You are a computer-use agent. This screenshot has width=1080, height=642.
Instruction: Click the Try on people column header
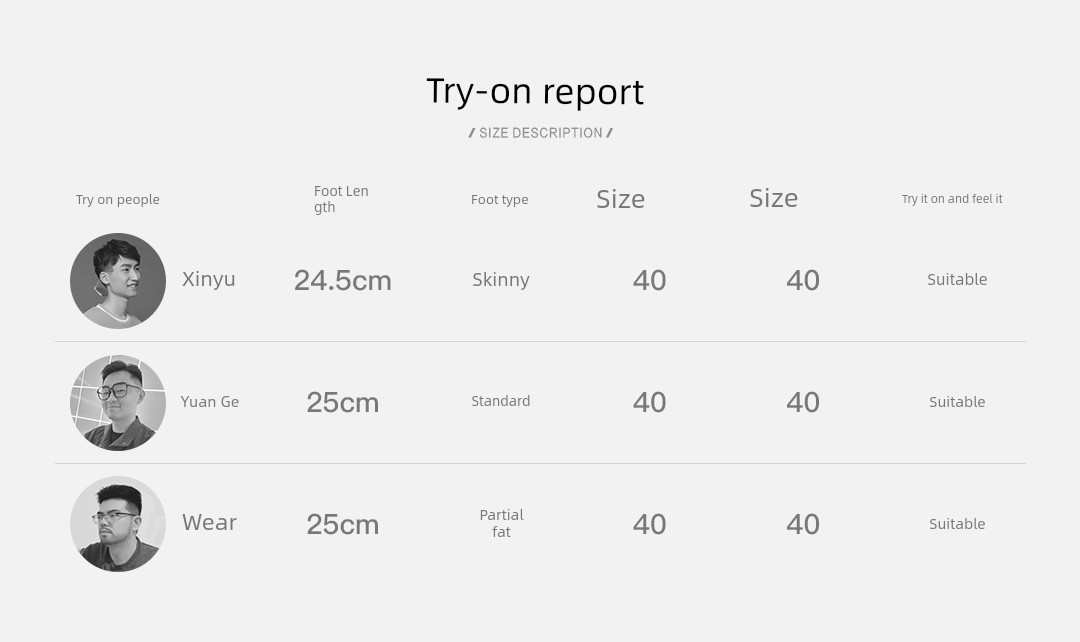(x=118, y=200)
